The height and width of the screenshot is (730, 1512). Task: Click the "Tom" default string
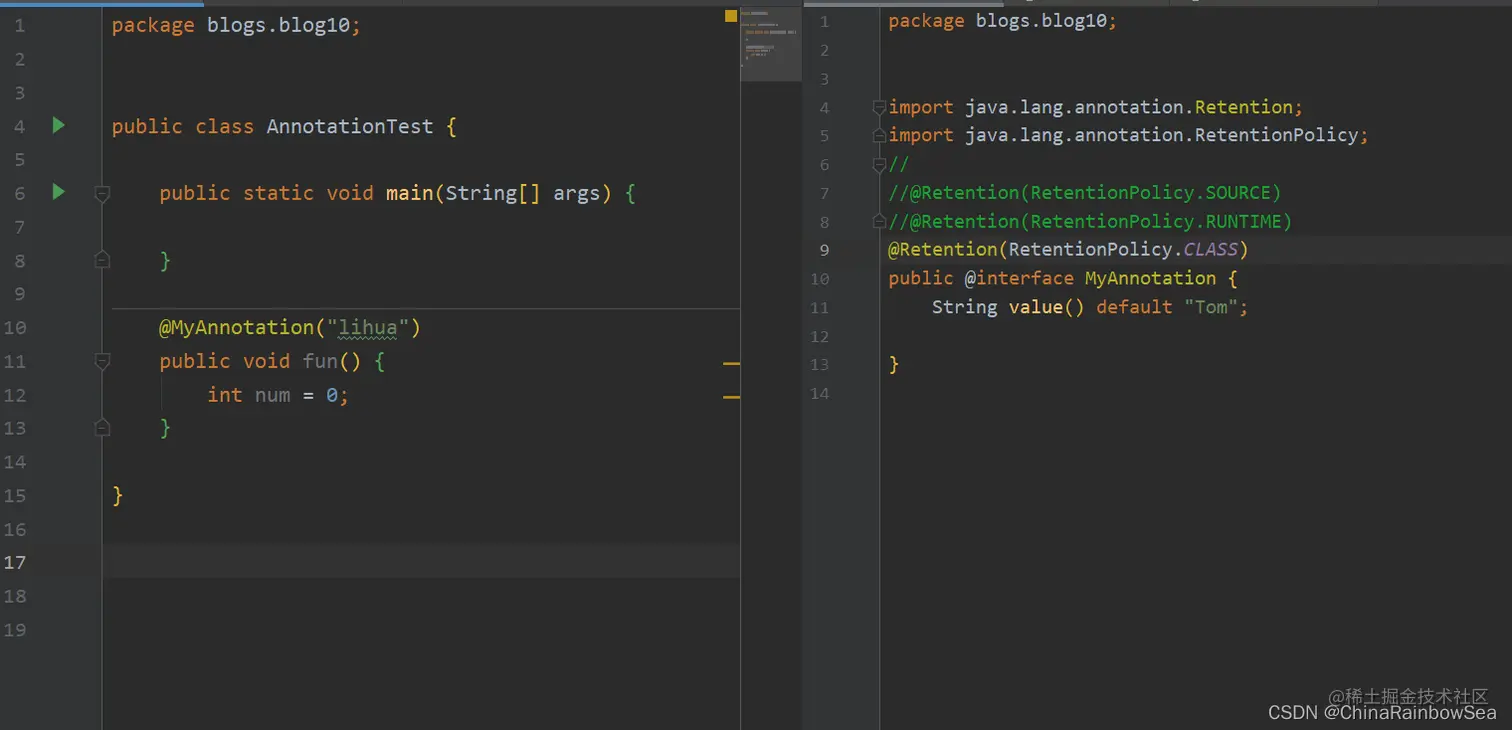(x=1210, y=307)
